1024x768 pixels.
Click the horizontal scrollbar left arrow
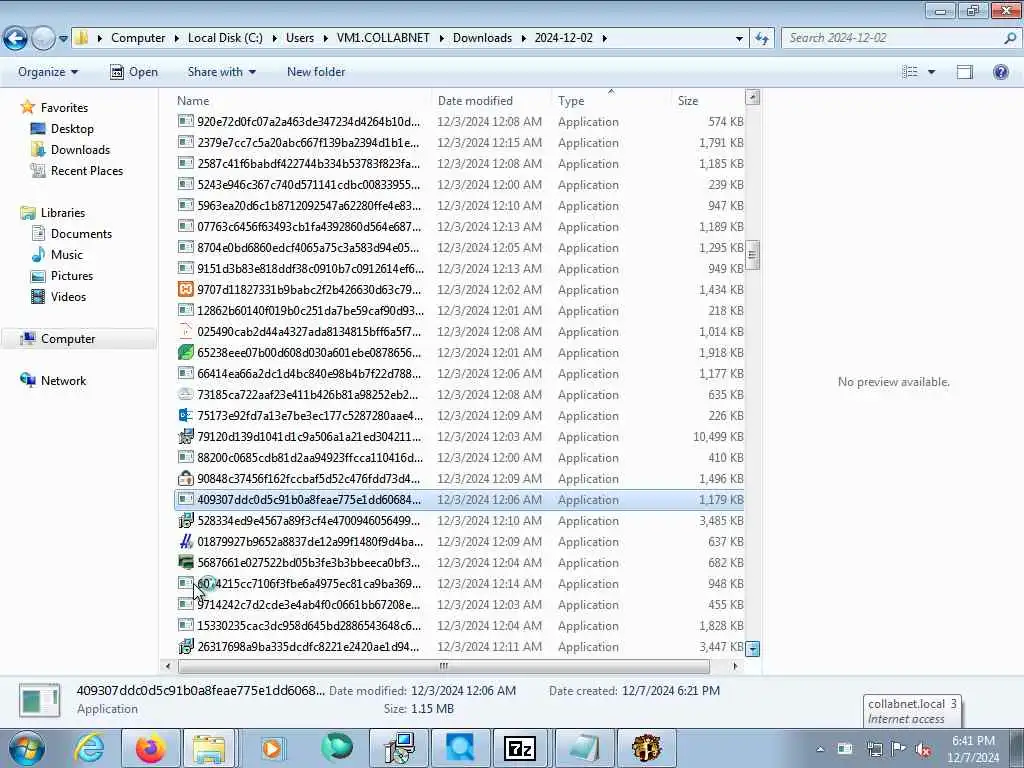coord(168,666)
